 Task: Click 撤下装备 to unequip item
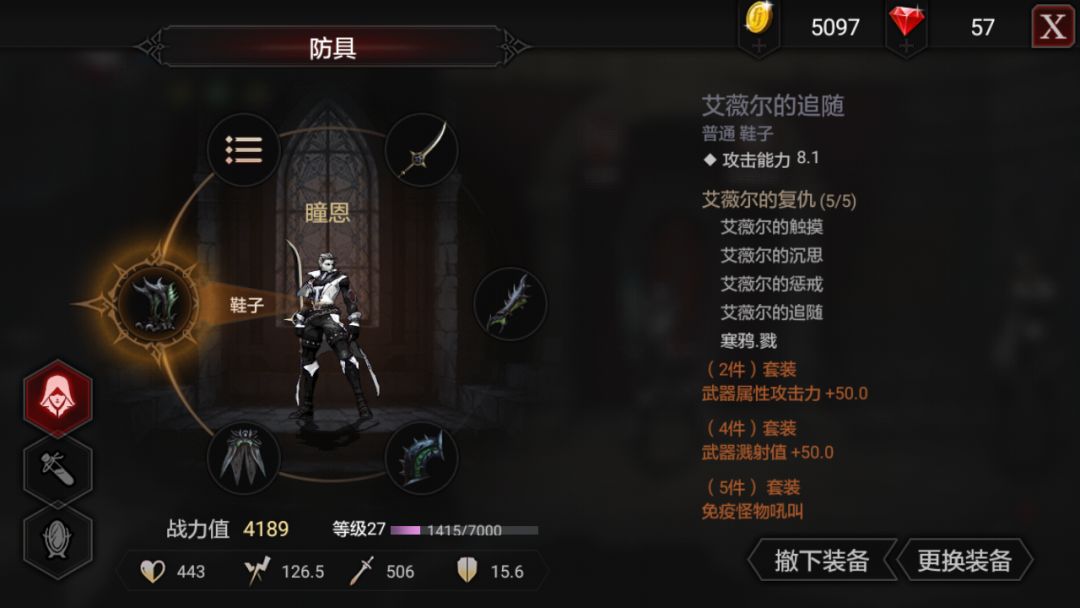[x=822, y=560]
